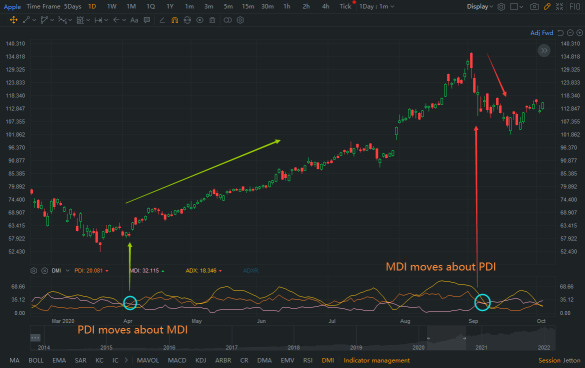
Task: Open the Display dropdown menu
Action: coord(480,6)
